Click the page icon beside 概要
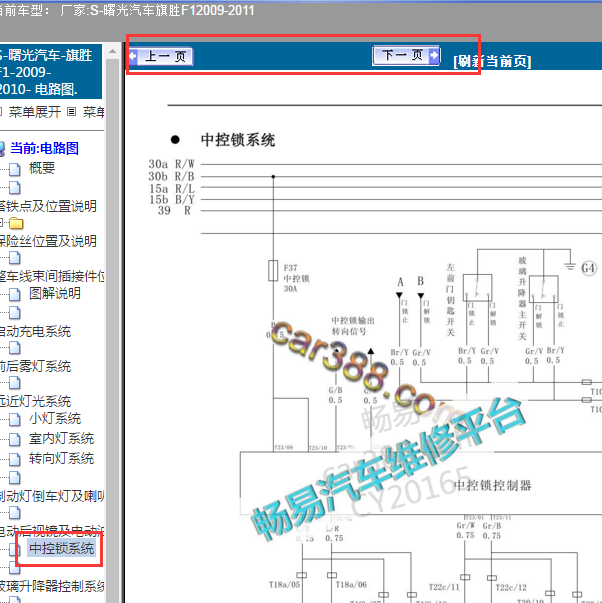 pos(15,169)
